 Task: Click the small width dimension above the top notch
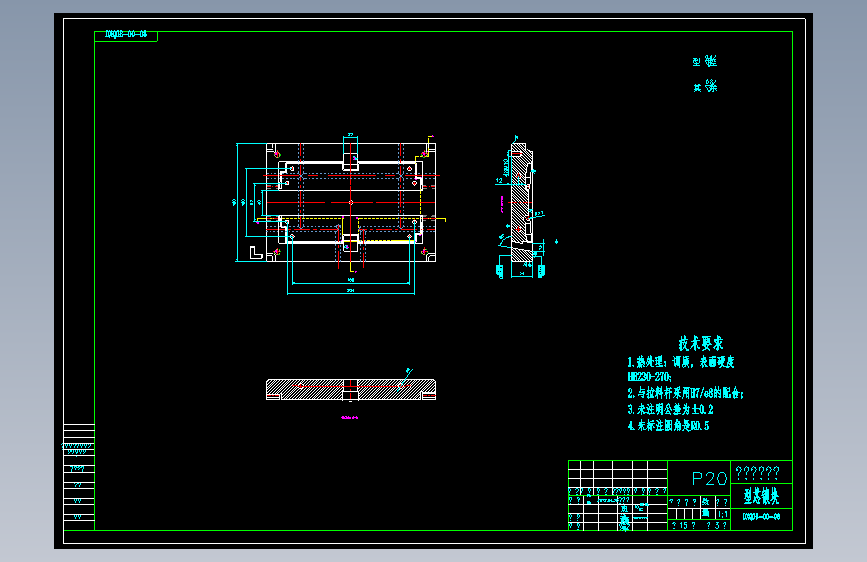(x=350, y=136)
